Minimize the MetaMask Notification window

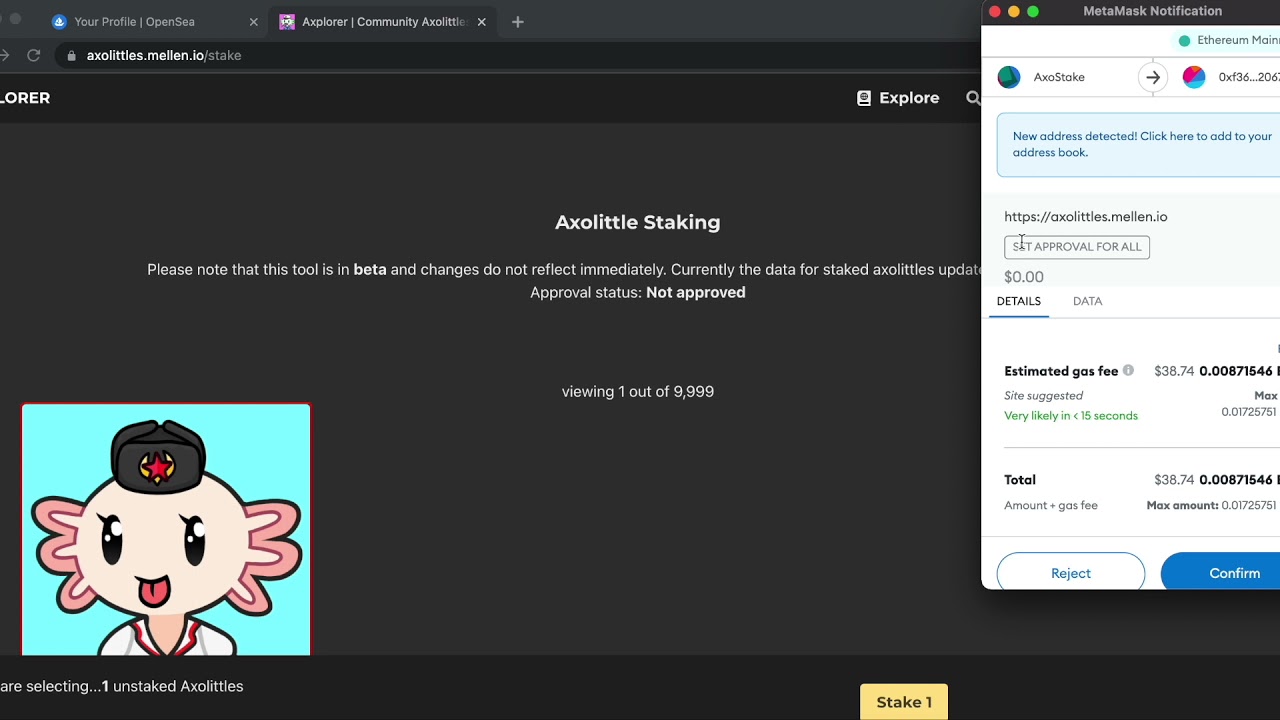point(1014,12)
